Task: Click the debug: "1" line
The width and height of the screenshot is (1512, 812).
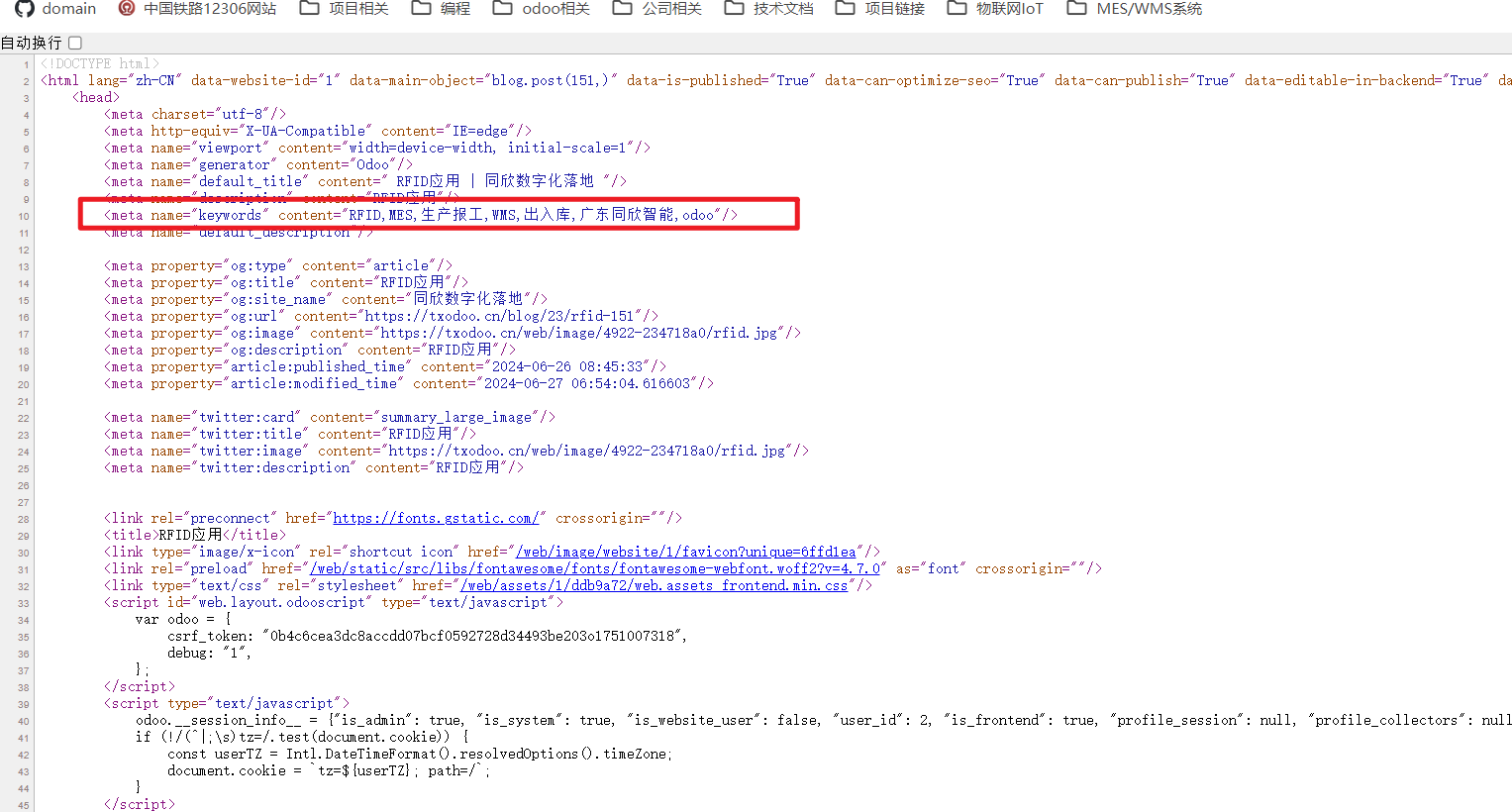Action: pos(209,653)
